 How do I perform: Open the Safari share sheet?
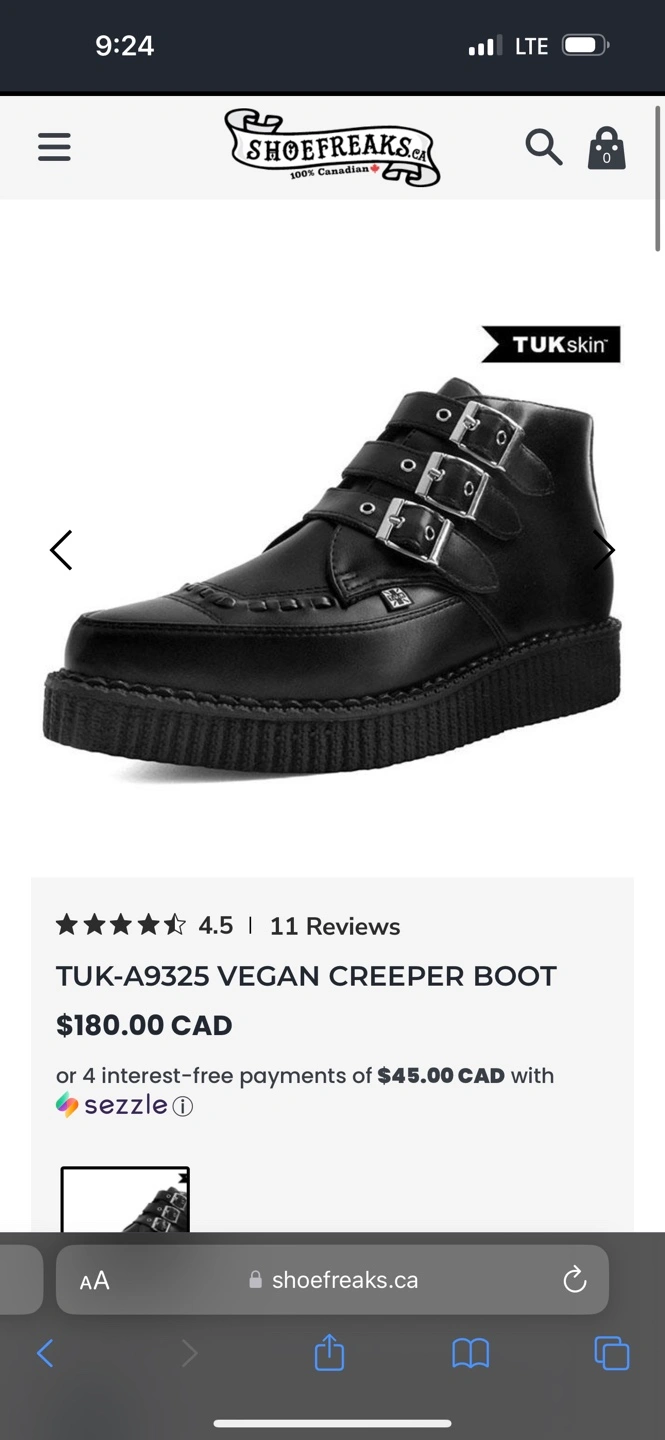point(329,1354)
